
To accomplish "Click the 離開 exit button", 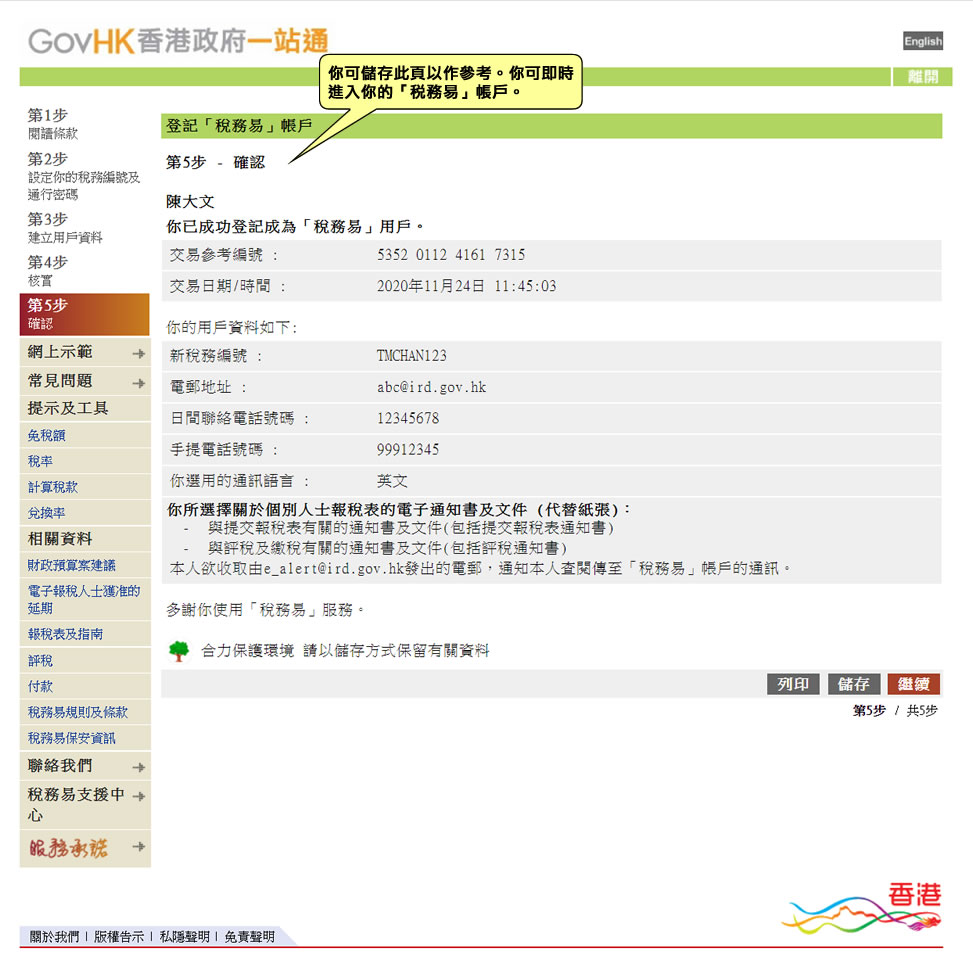I will [921, 74].
